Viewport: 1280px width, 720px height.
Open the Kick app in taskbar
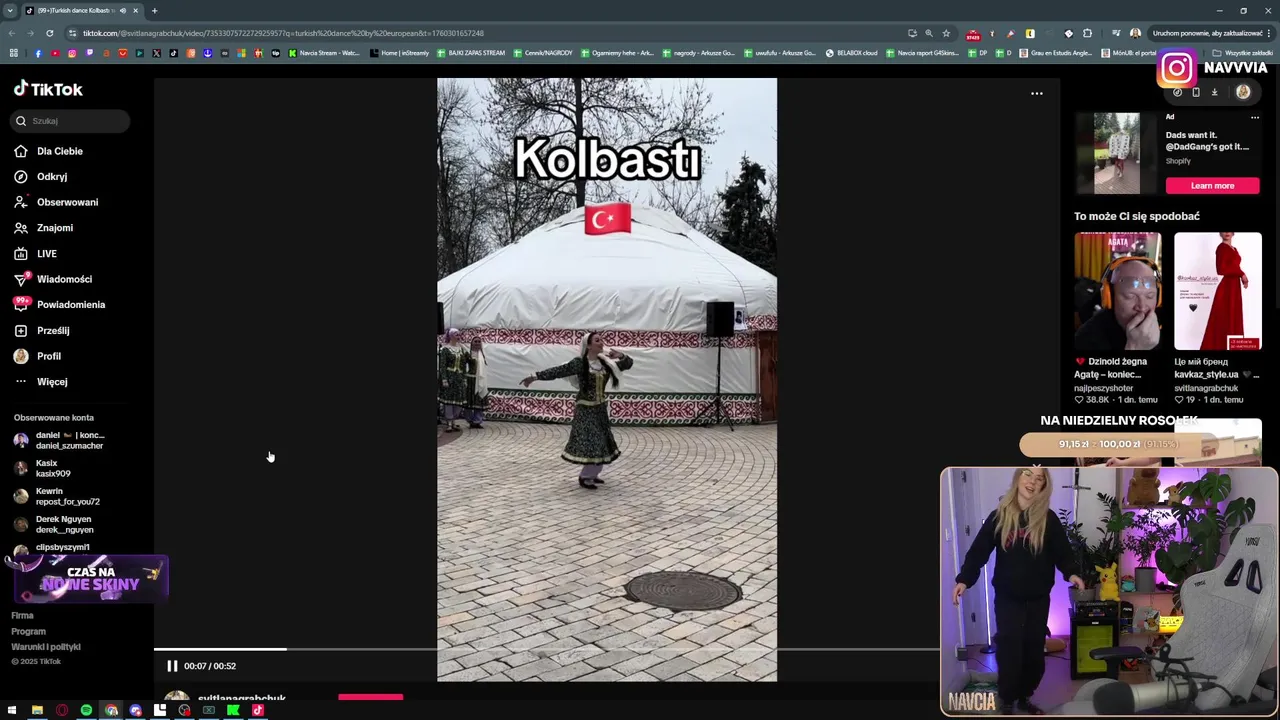(233, 711)
